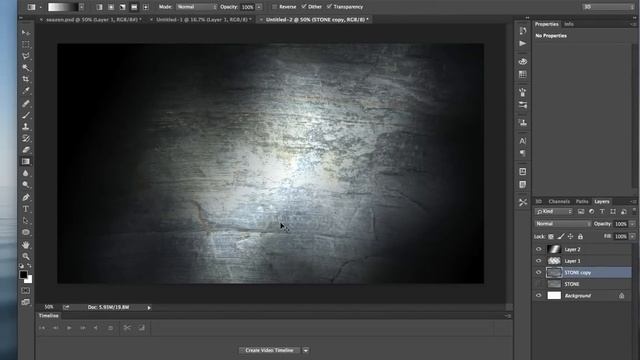The height and width of the screenshot is (360, 640).
Task: Open the layer Fill dropdown arrow
Action: tap(632, 236)
